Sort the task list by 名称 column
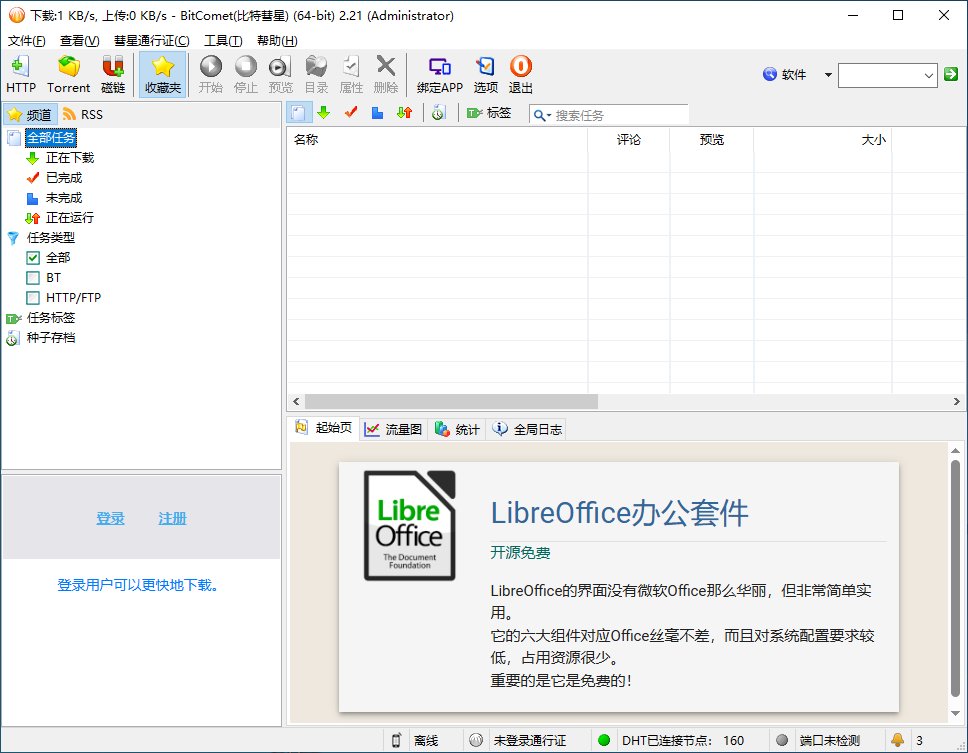The image size is (968, 753). [437, 139]
